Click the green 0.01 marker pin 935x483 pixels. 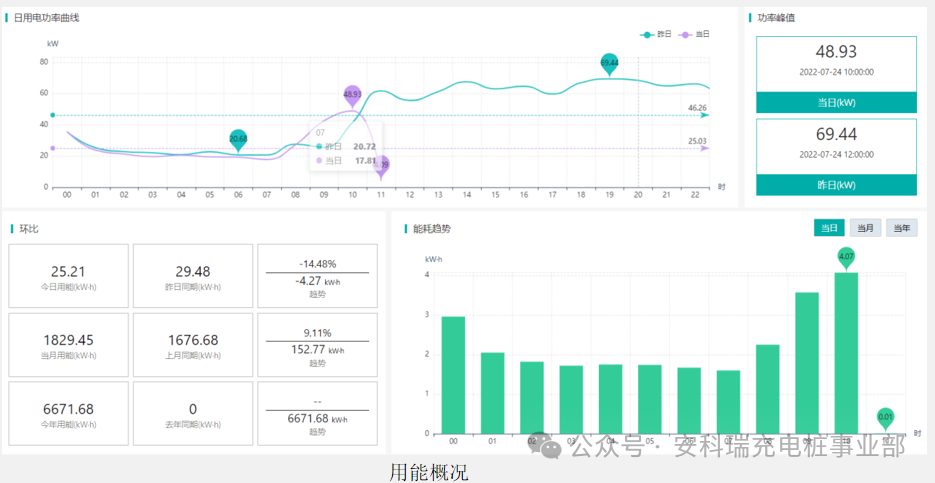(886, 418)
